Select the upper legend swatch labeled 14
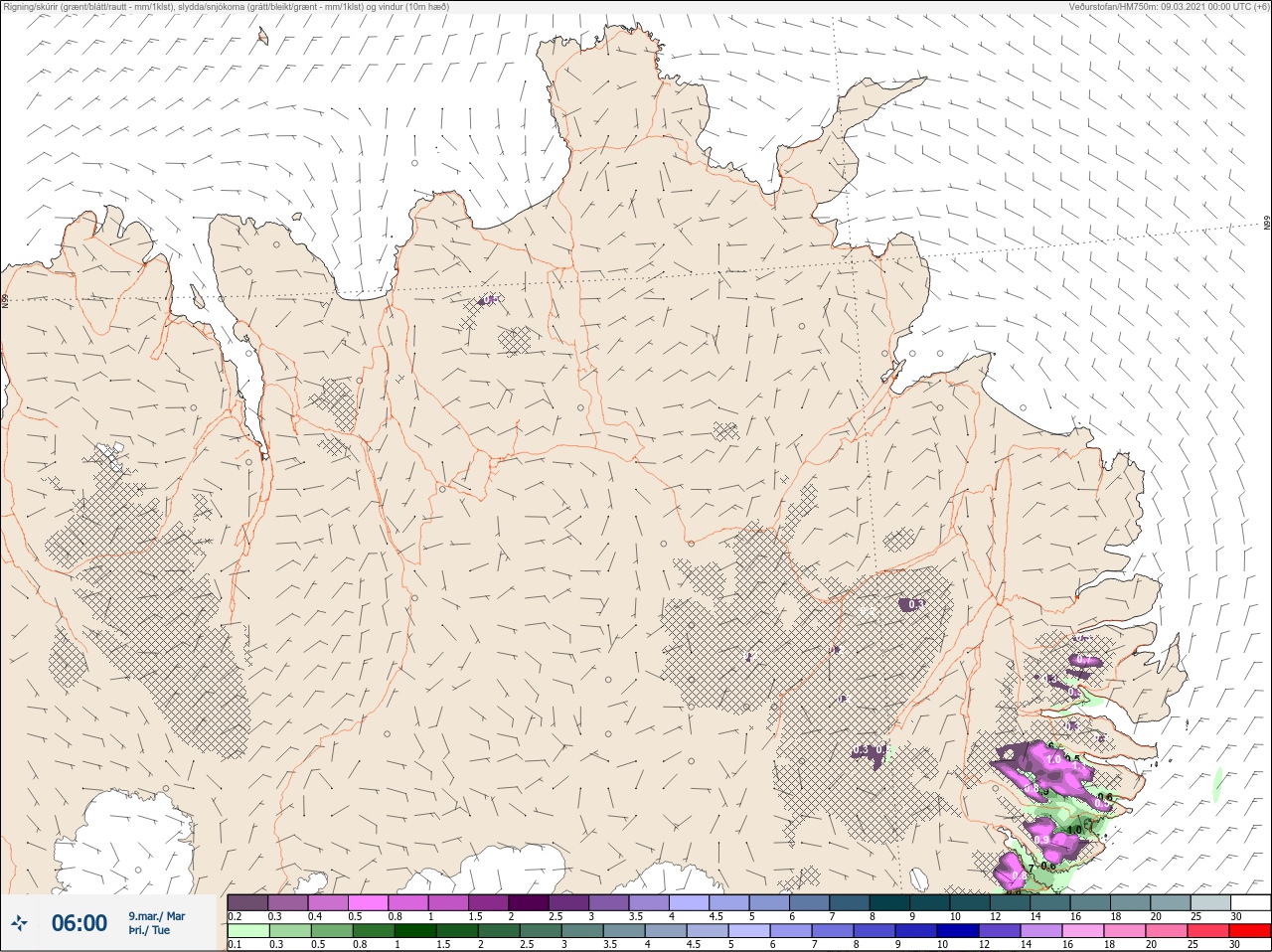This screenshot has height=952, width=1272. pos(1049,902)
